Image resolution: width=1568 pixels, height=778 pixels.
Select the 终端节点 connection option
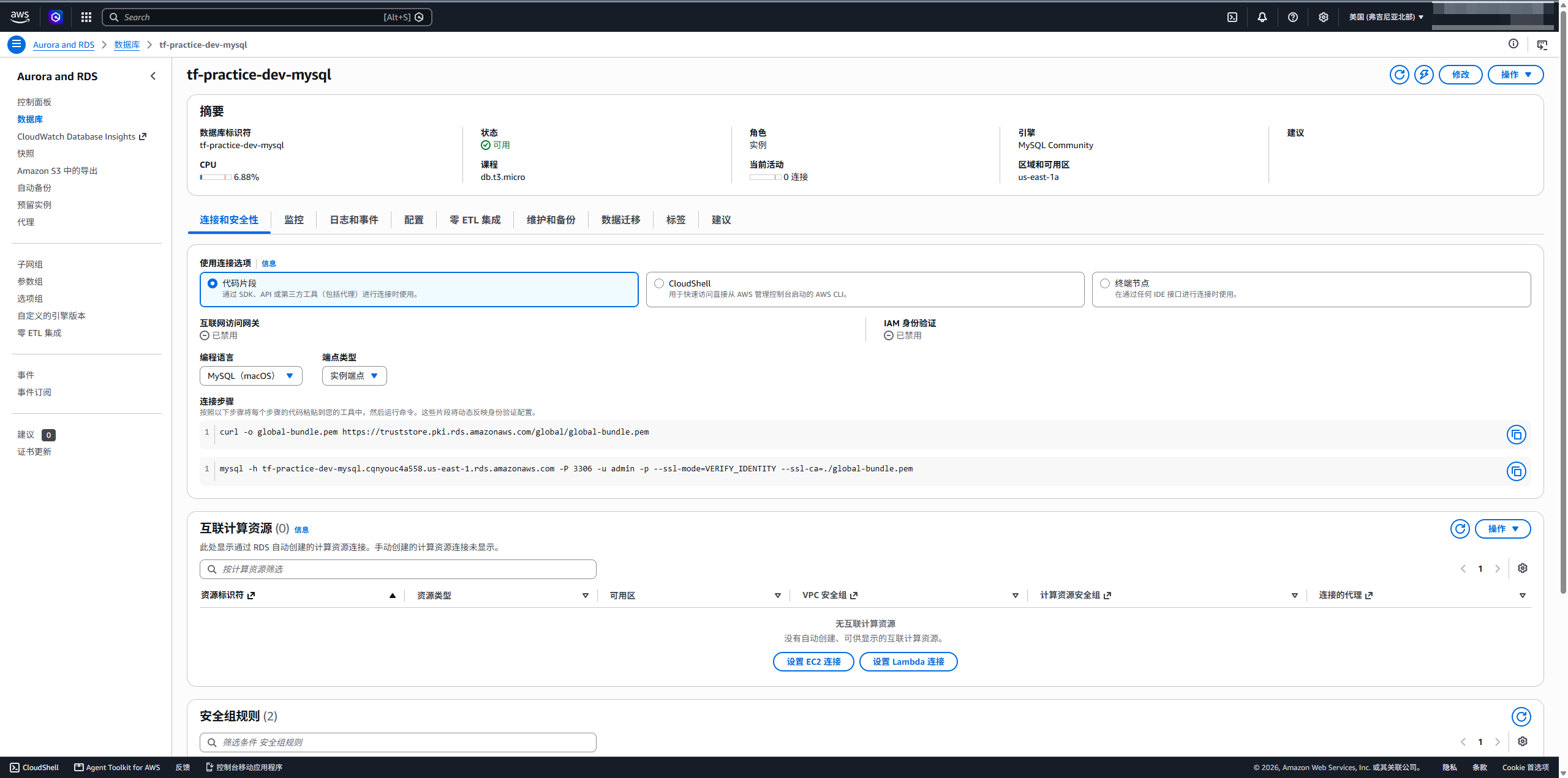click(1311, 290)
